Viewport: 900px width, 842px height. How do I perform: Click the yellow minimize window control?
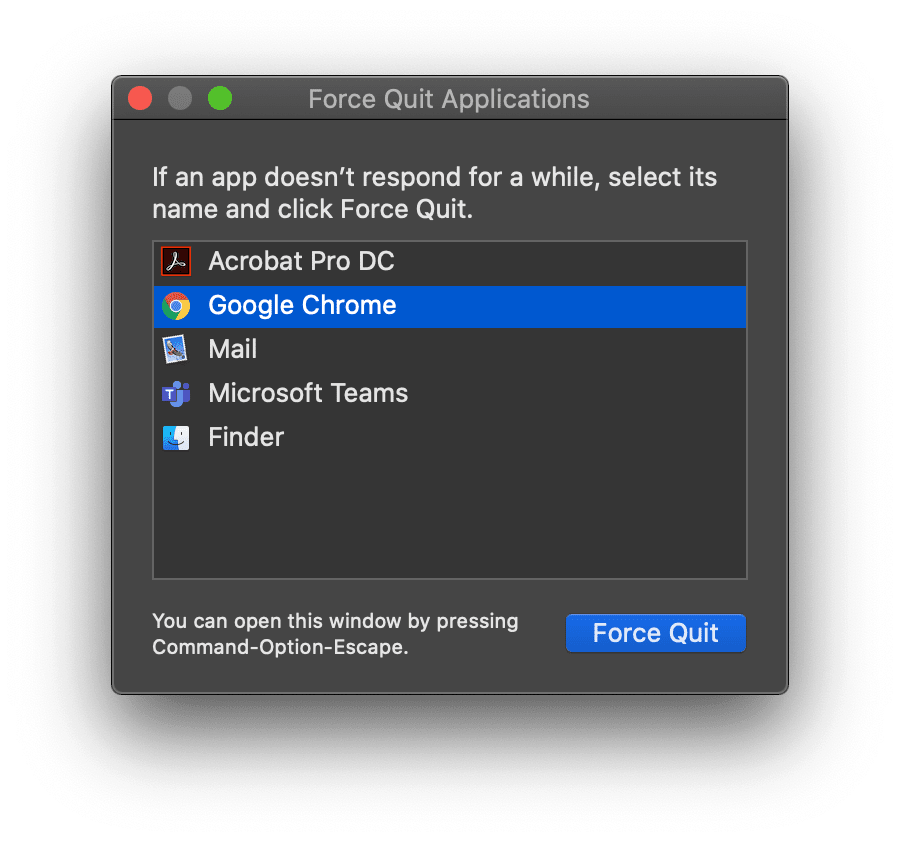click(x=179, y=98)
